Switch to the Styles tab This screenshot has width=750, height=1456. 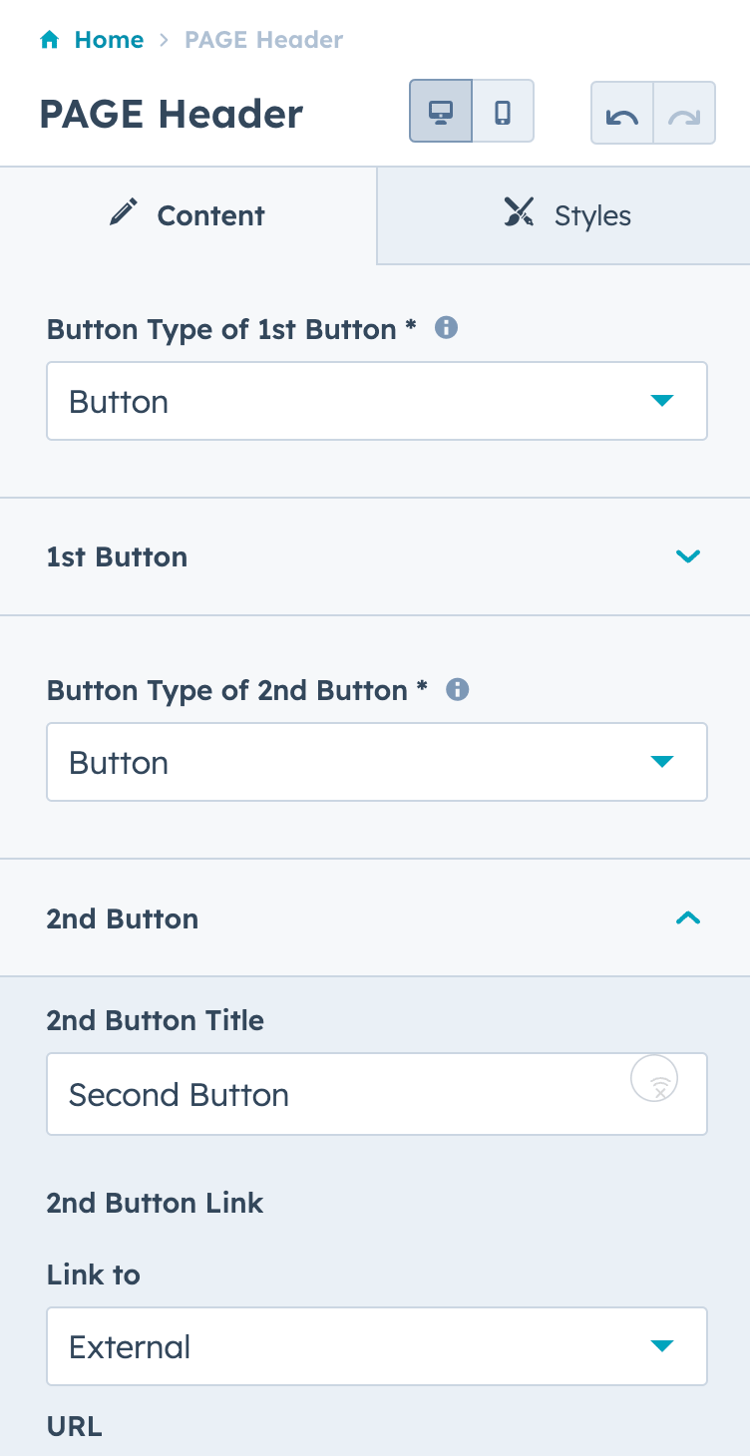click(x=563, y=215)
